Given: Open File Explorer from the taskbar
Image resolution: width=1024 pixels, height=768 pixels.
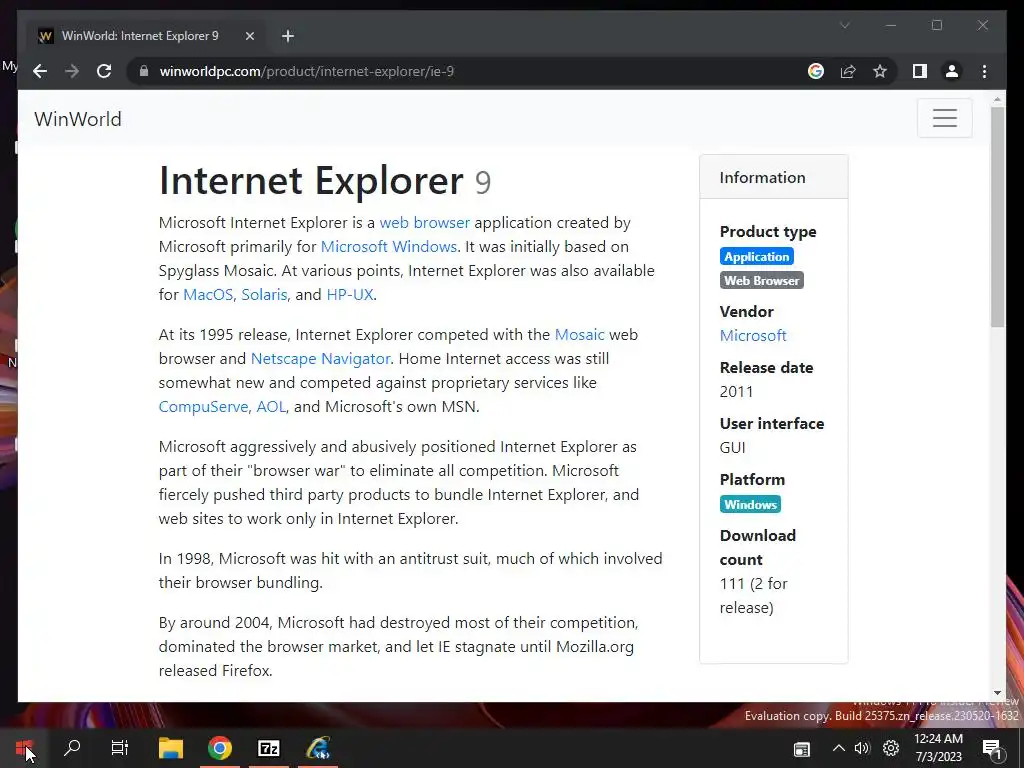Looking at the screenshot, I should coord(171,748).
